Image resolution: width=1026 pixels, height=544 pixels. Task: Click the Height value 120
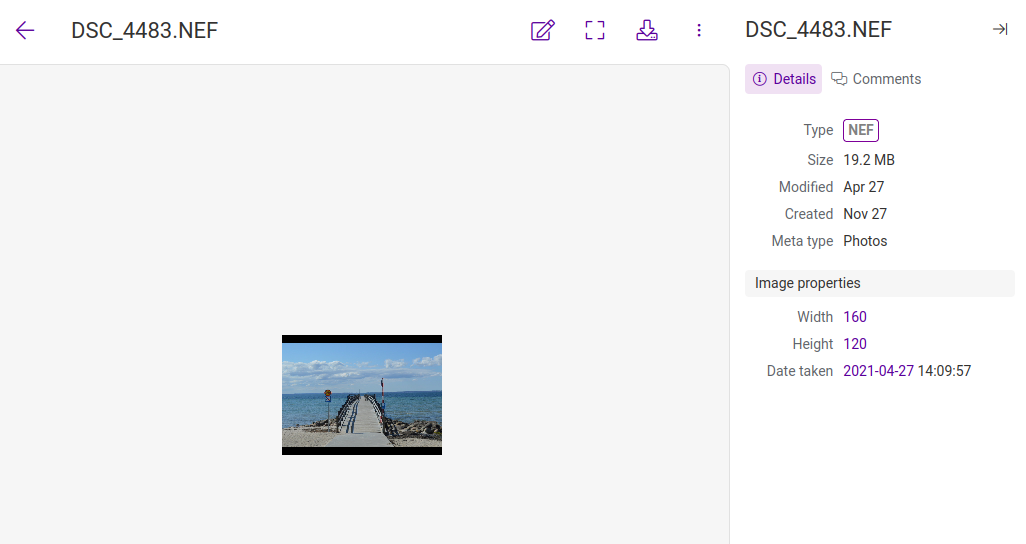point(855,344)
